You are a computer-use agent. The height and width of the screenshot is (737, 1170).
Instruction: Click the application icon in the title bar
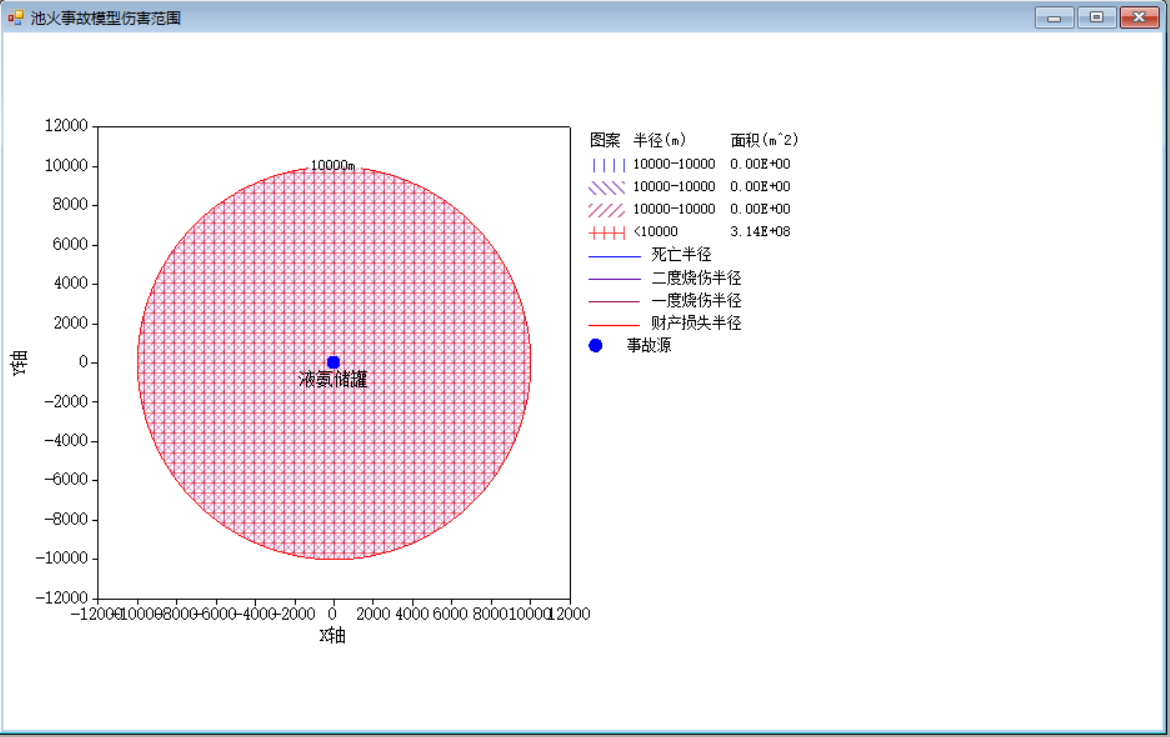click(x=16, y=17)
